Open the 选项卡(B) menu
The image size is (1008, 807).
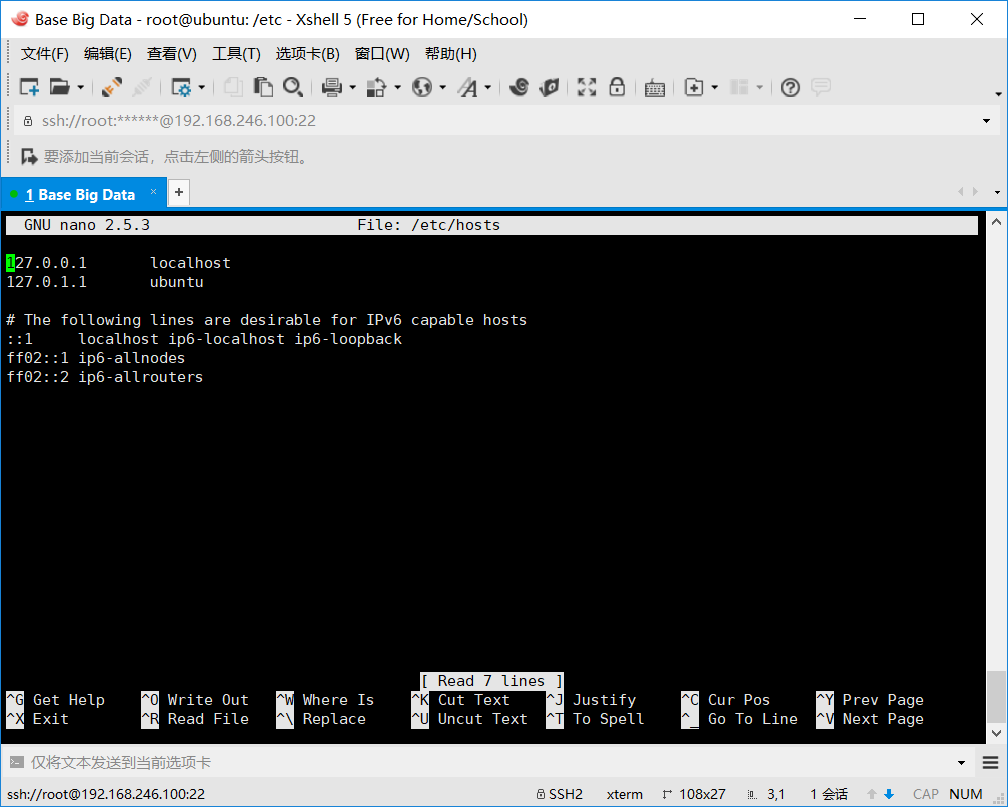pyautogui.click(x=307, y=54)
